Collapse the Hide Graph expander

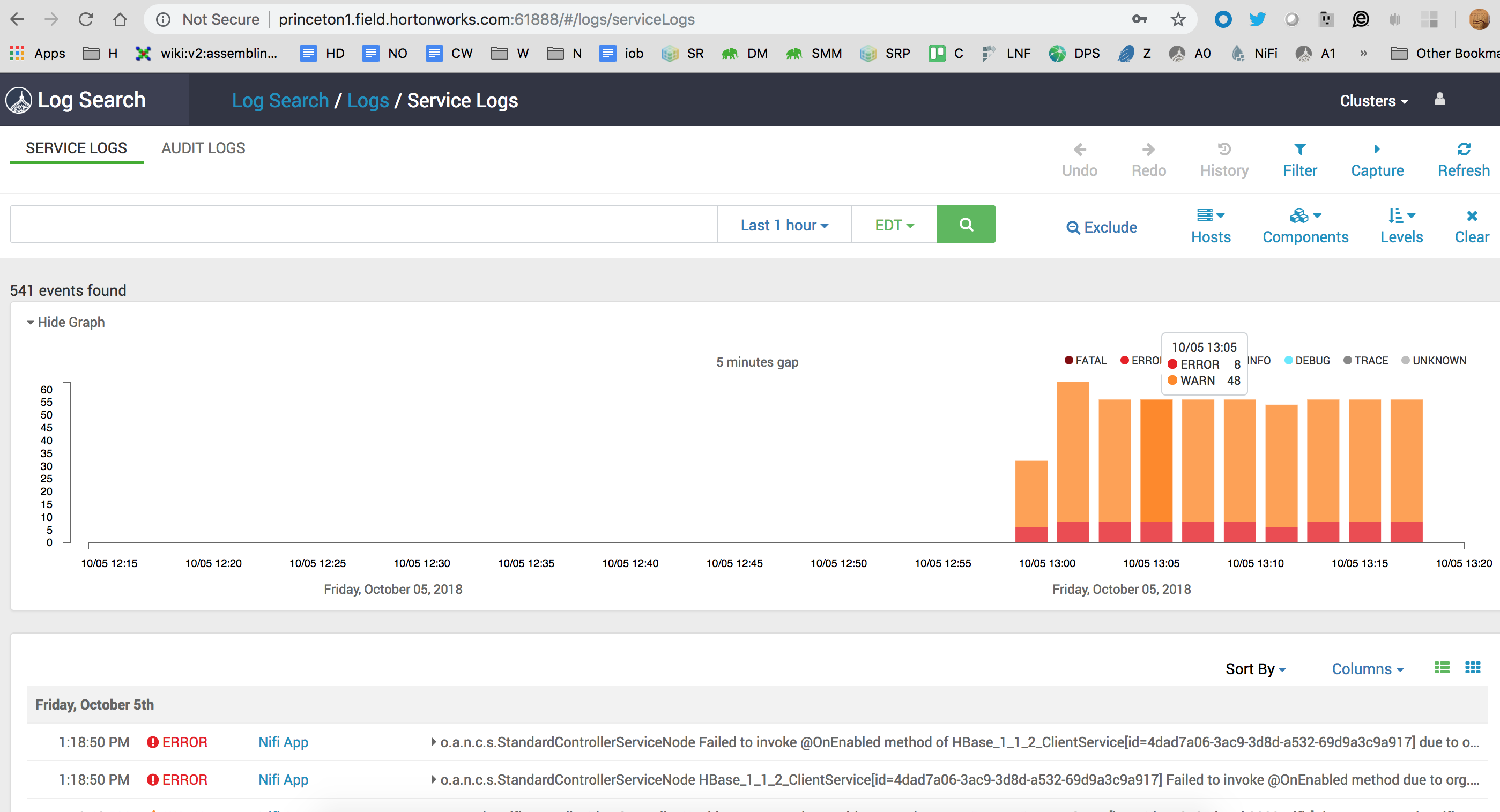(65, 322)
